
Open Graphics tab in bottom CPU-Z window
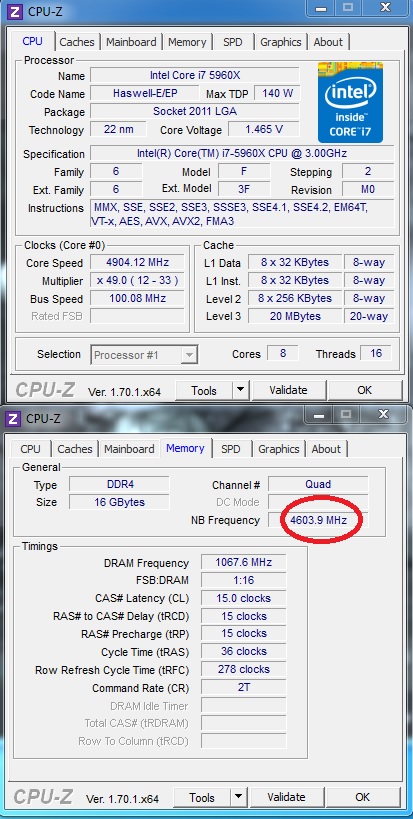(x=279, y=449)
